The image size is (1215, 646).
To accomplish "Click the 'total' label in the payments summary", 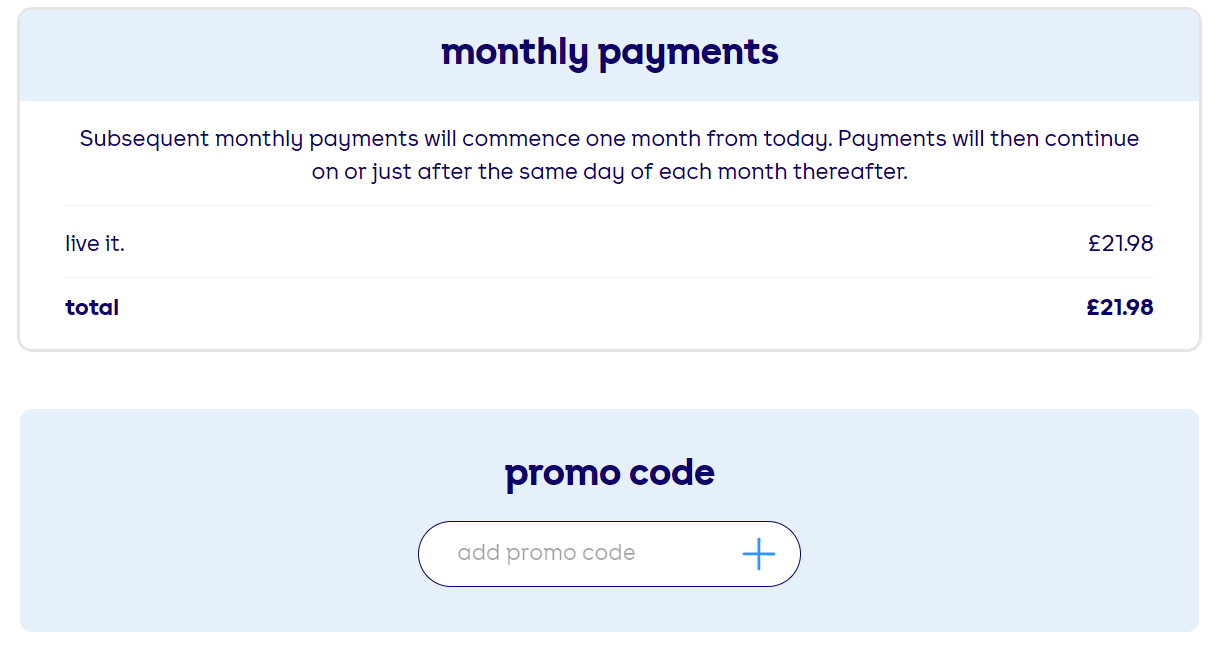I will (91, 307).
